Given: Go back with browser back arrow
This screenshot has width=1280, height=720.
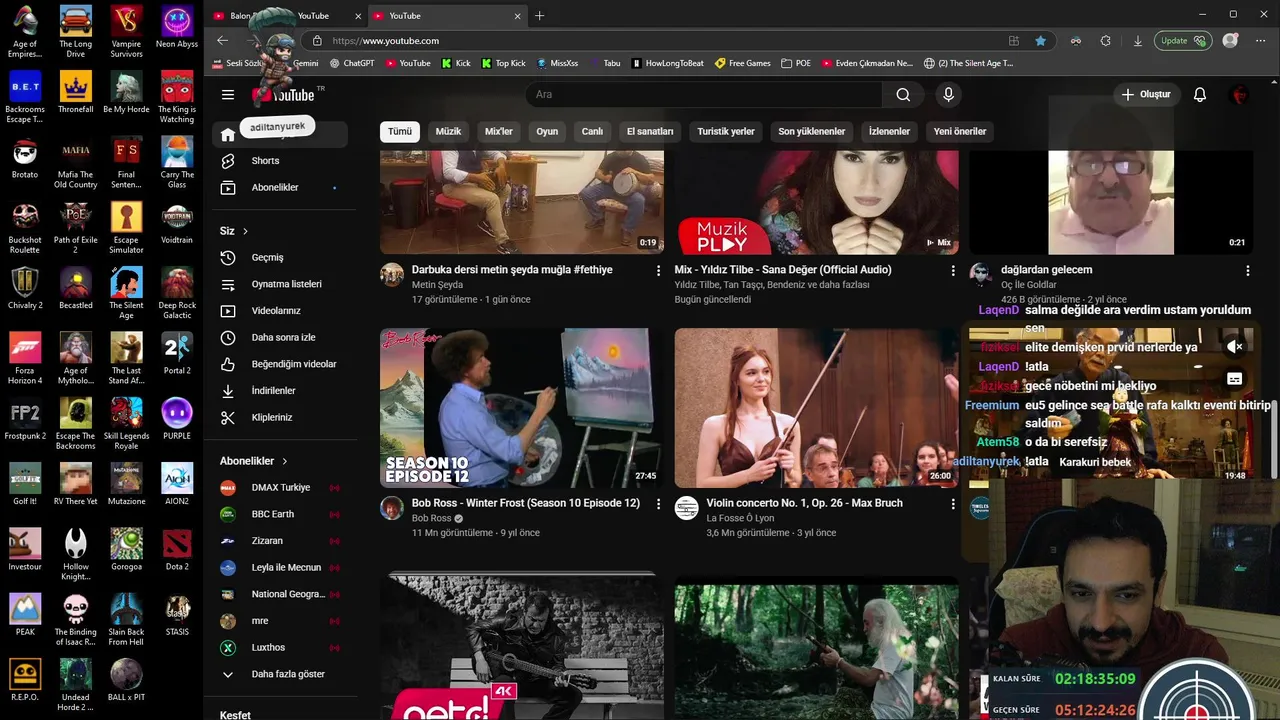Looking at the screenshot, I should click(x=222, y=41).
